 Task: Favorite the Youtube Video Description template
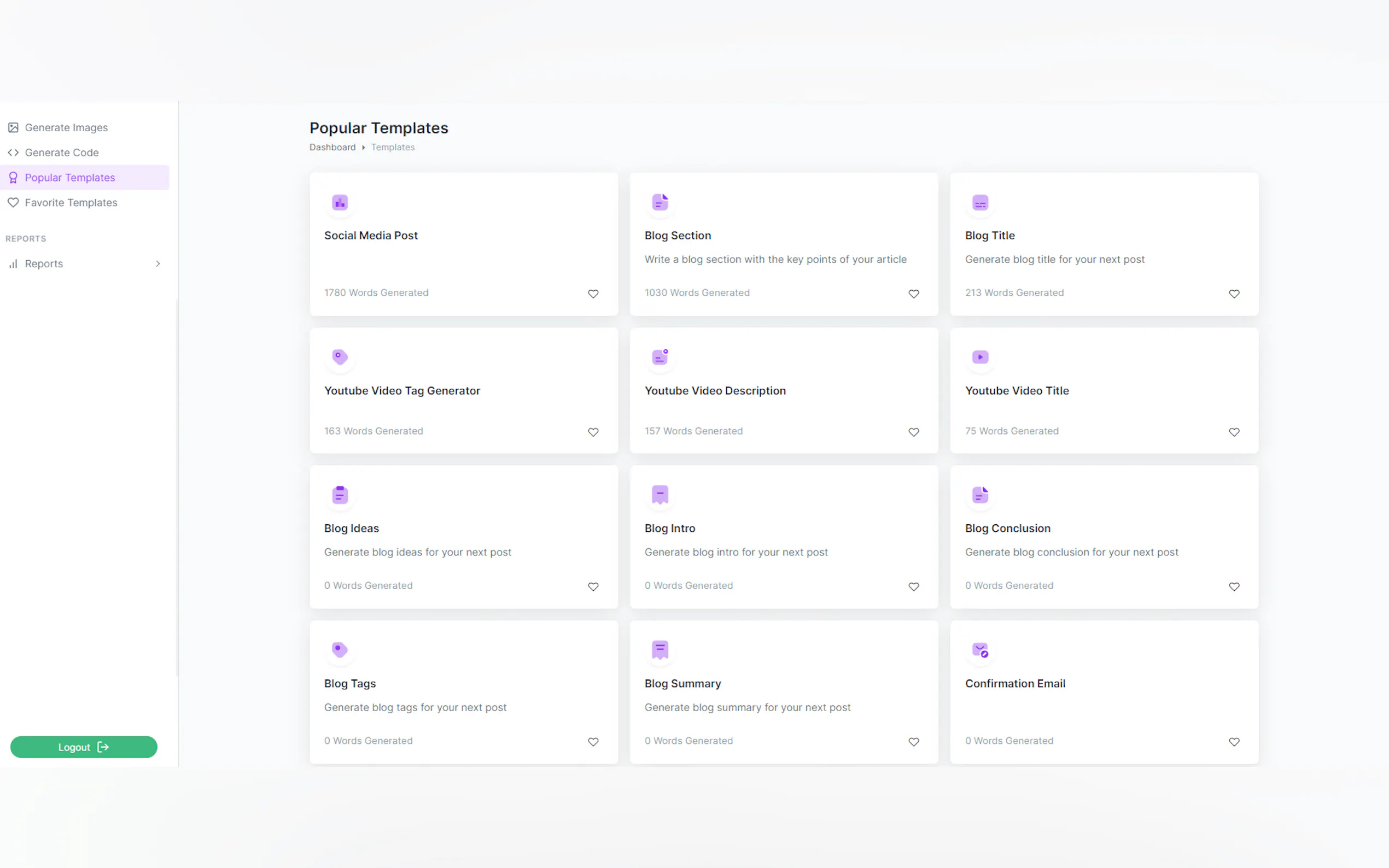pyautogui.click(x=913, y=432)
